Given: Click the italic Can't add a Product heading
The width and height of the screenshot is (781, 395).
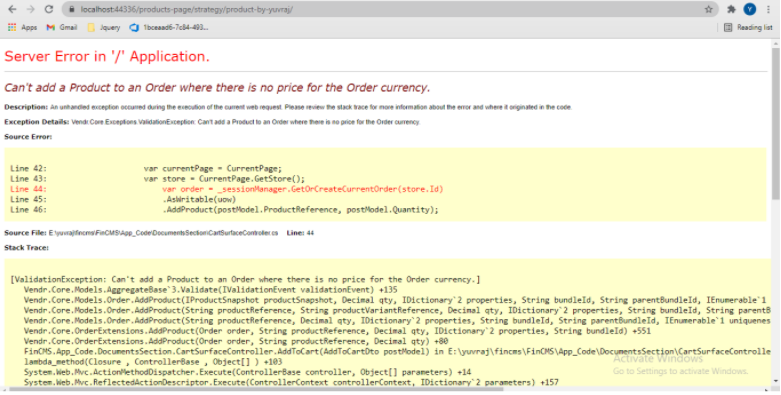Looking at the screenshot, I should coord(217,88).
